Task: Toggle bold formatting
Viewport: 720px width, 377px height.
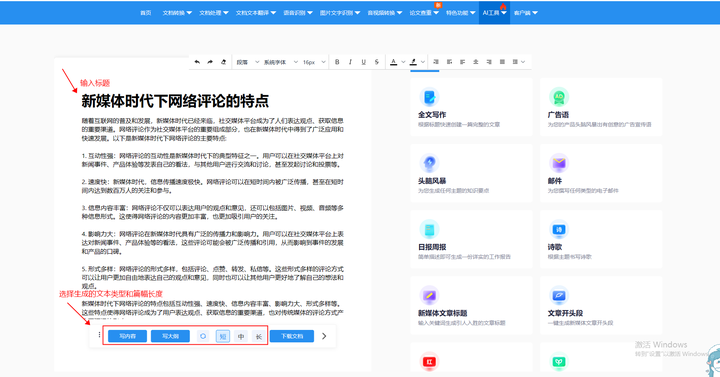Action: coord(337,62)
